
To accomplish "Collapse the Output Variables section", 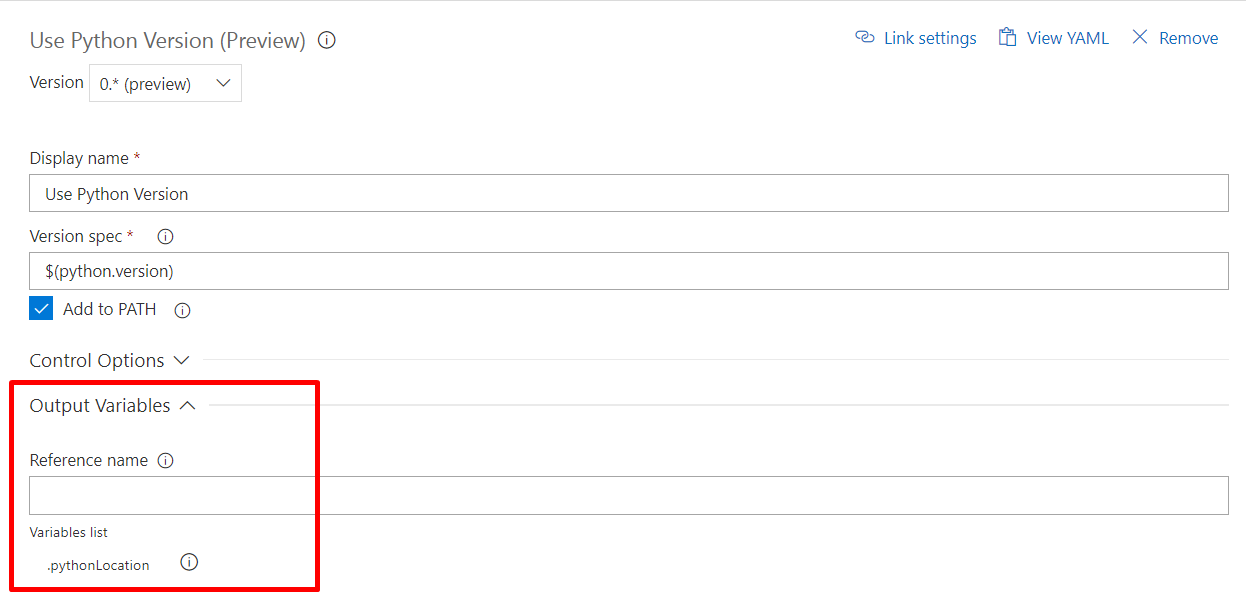I will 112,405.
